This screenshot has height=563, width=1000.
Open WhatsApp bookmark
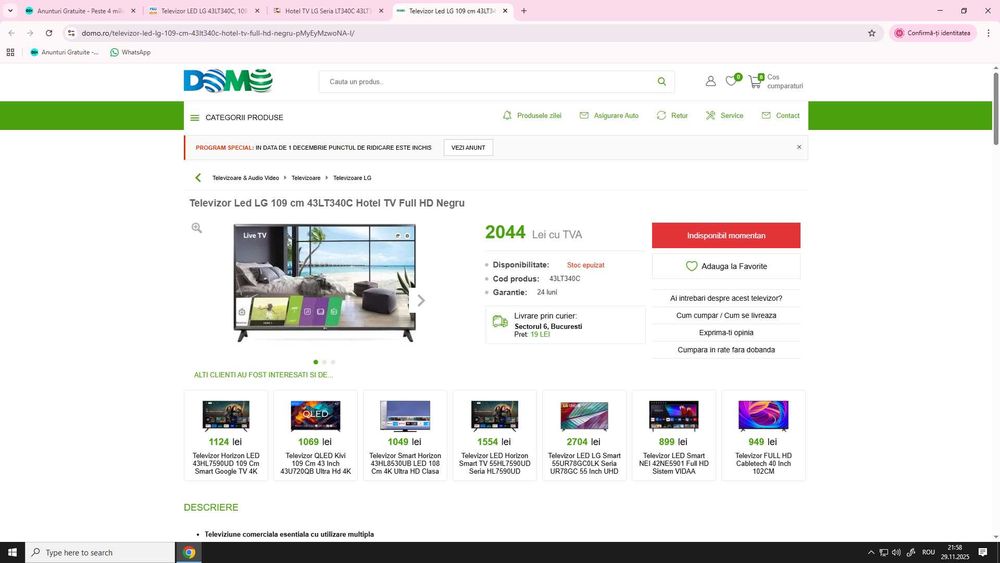(x=130, y=52)
